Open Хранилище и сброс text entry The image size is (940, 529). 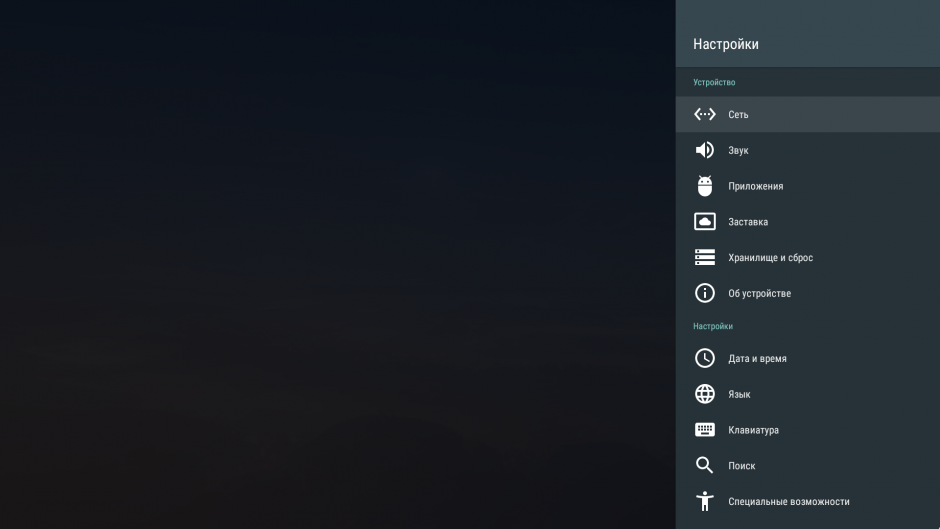[770, 258]
